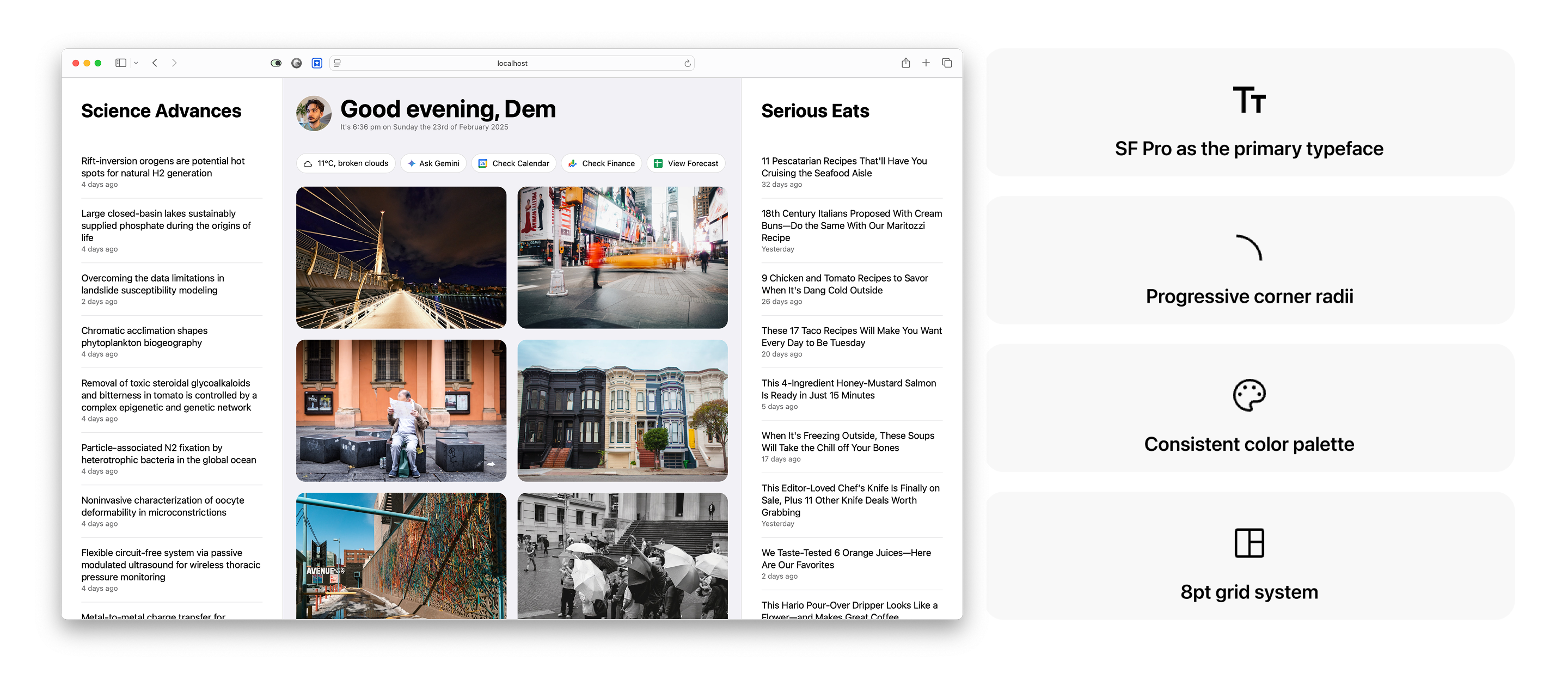Image resolution: width=1568 pixels, height=686 pixels.
Task: Click 'Progressive corner radii' text
Action: click(1249, 296)
